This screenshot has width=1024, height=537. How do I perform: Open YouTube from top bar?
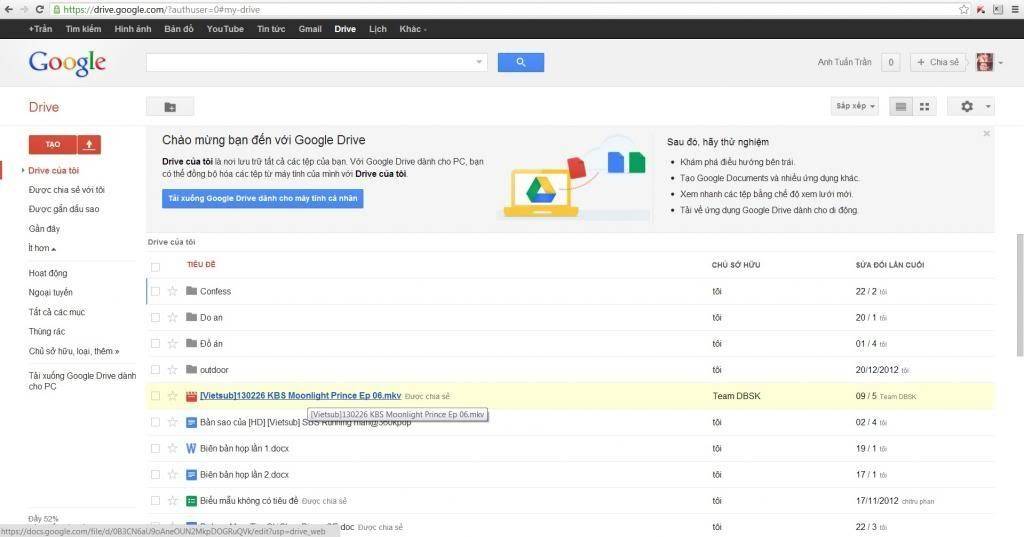[225, 29]
